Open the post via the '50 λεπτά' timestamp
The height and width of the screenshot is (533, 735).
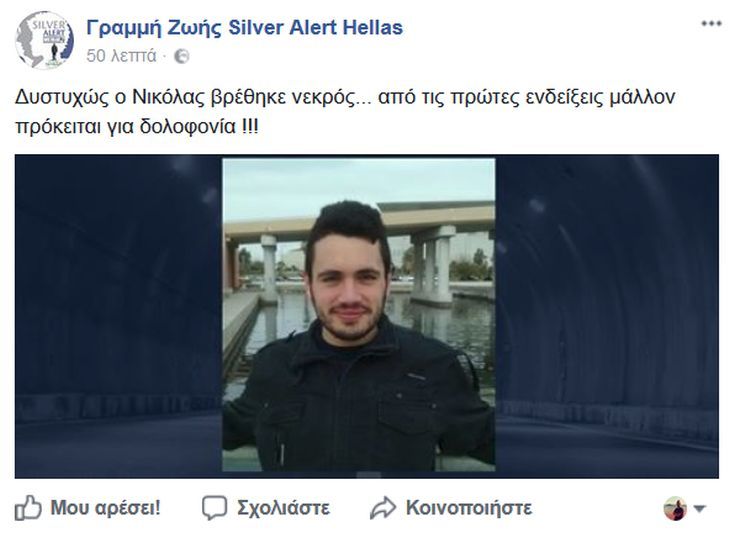(121, 56)
